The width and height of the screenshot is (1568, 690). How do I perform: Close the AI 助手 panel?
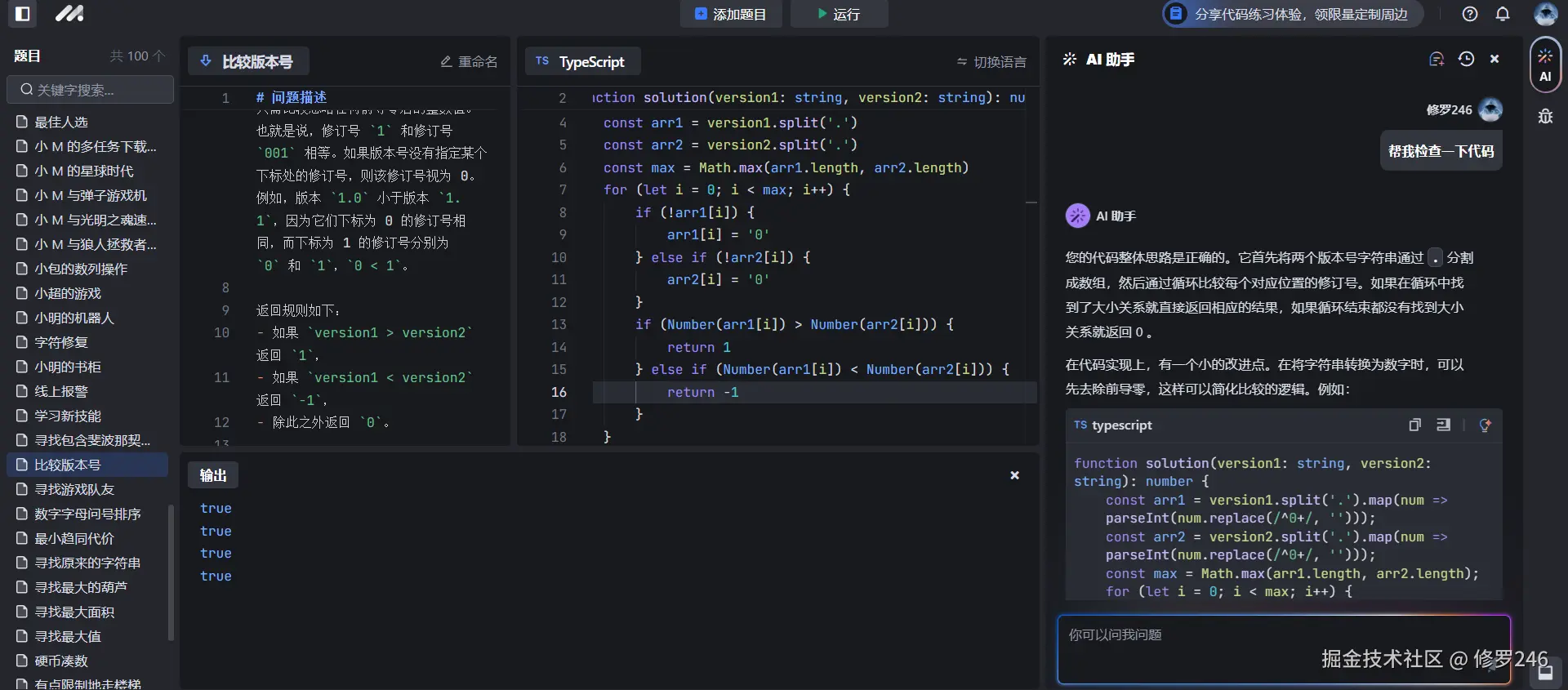(x=1494, y=60)
